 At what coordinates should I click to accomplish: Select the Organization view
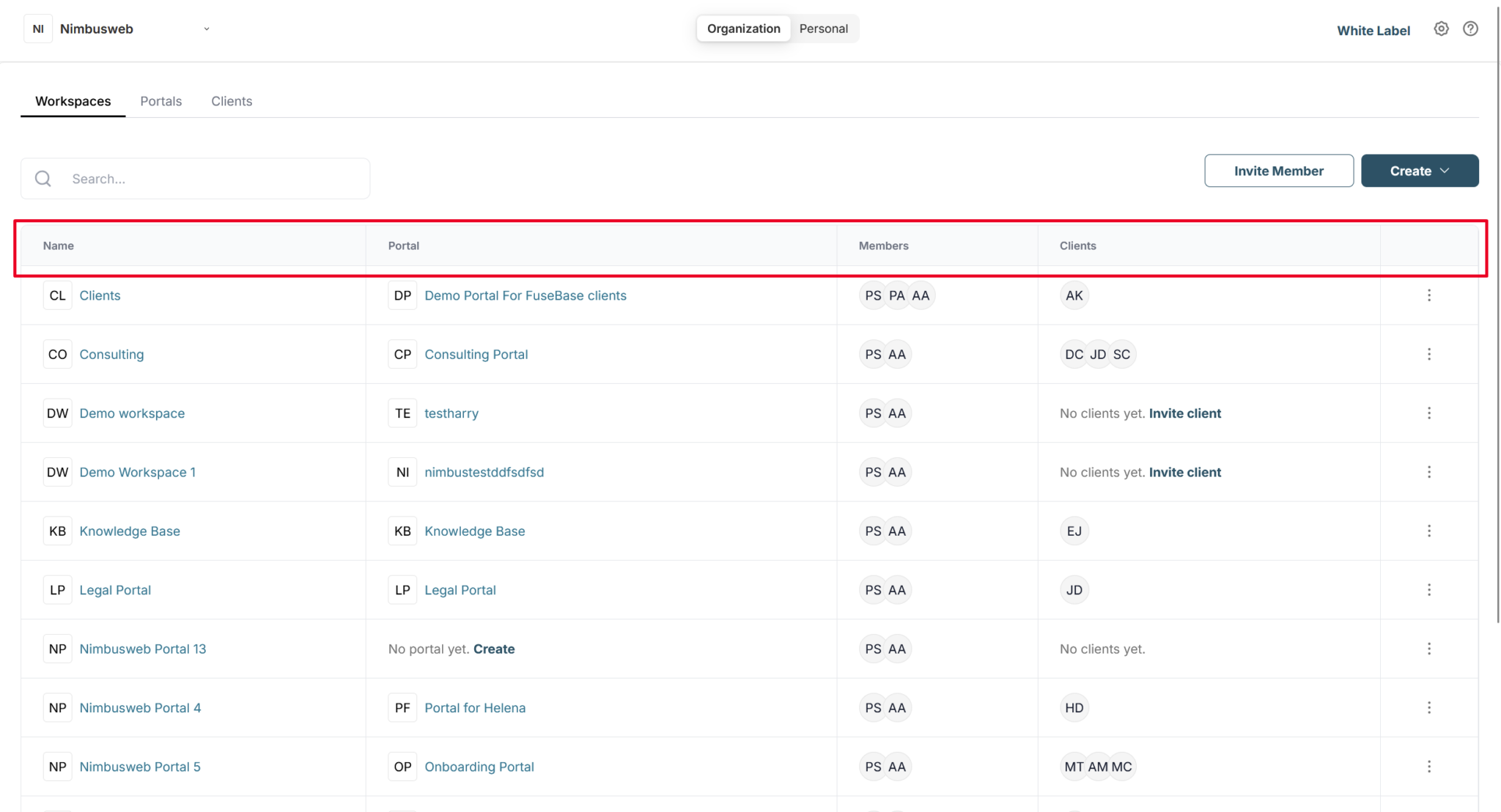tap(743, 29)
